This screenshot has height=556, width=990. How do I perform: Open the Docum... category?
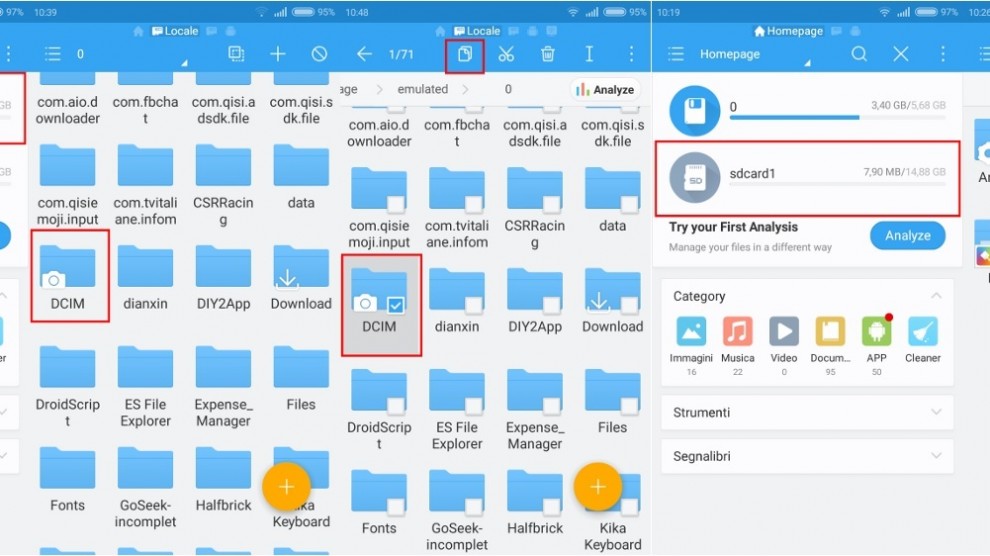pos(830,345)
